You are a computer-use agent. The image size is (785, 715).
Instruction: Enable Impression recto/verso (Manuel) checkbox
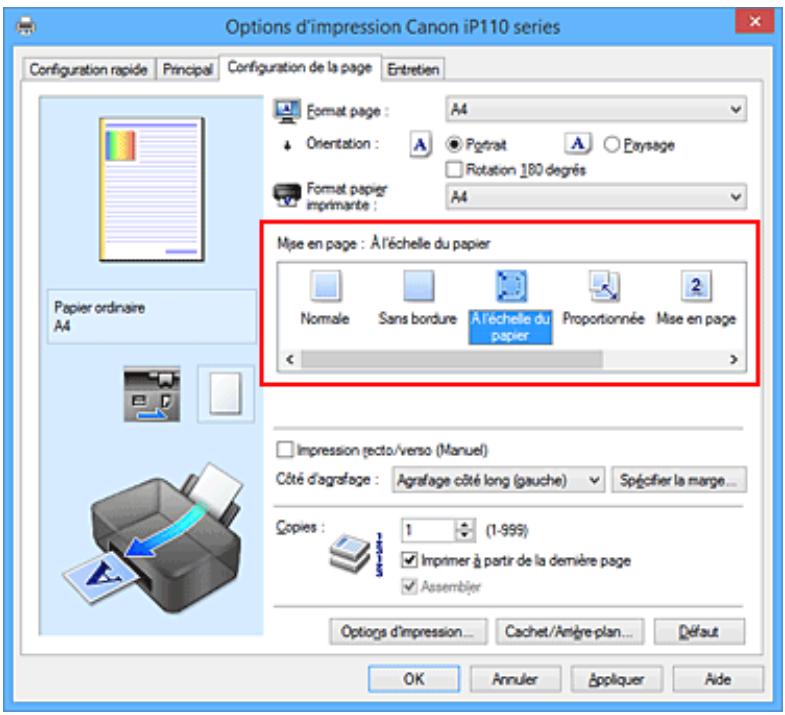[284, 450]
